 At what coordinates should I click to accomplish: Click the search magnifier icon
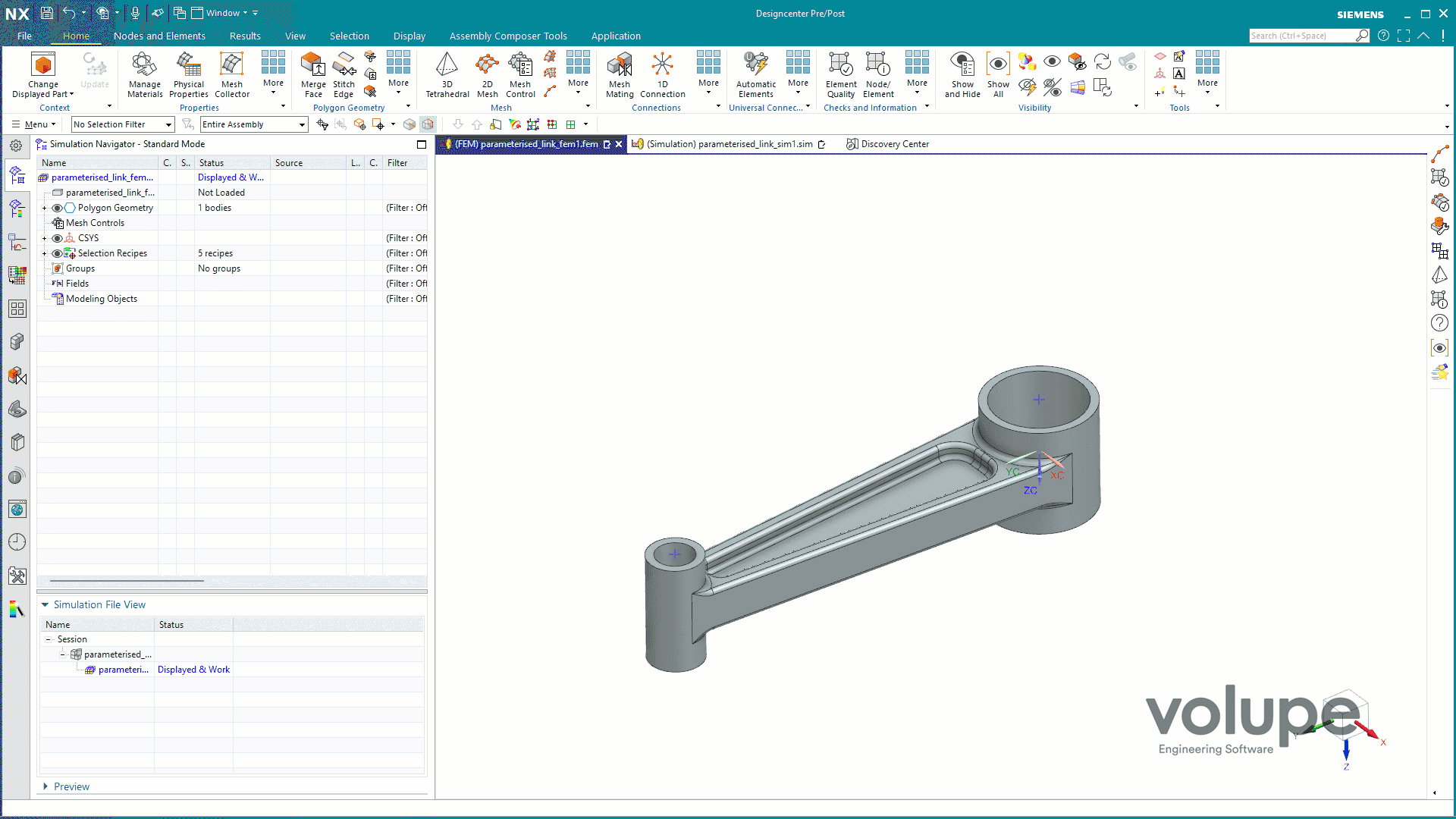click(1362, 36)
